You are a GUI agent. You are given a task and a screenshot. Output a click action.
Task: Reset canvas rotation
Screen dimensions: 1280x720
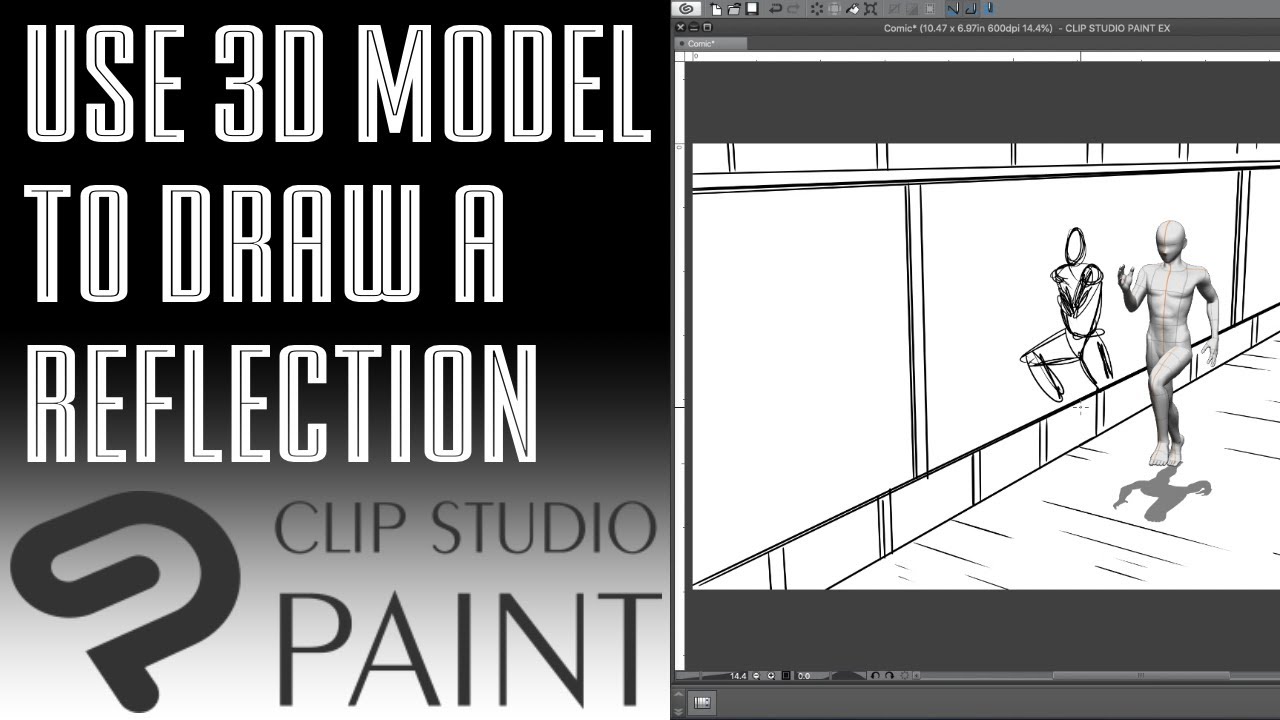pyautogui.click(x=905, y=676)
